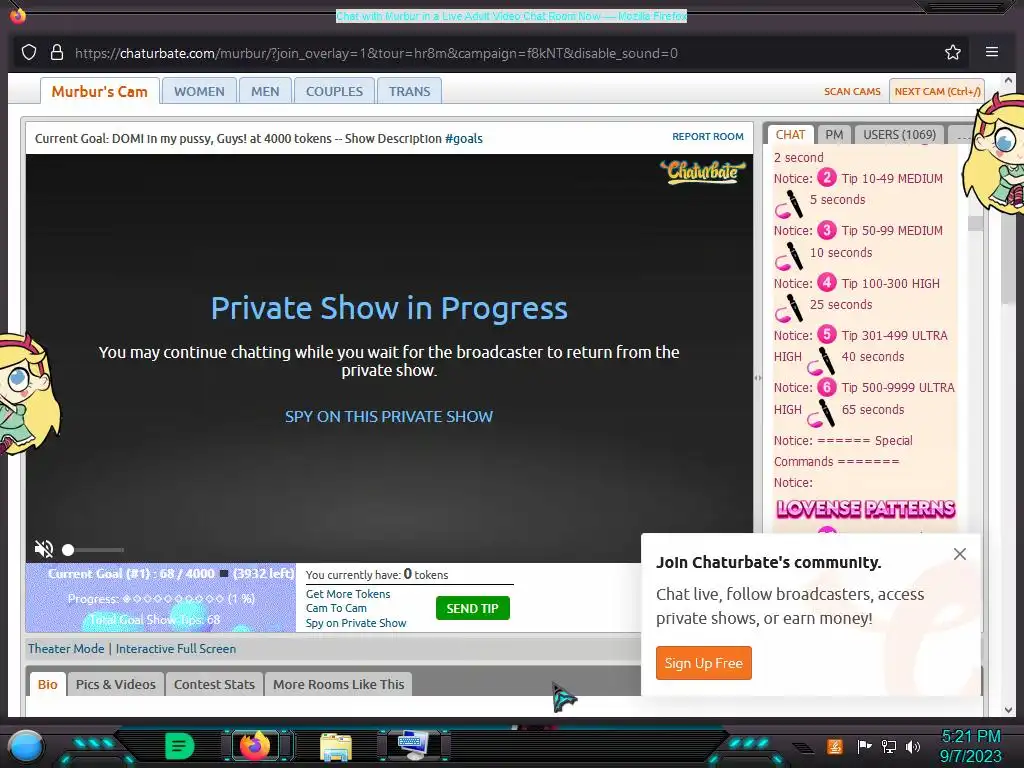1024x768 pixels.
Task: Open the green notes app on taskbar
Action: click(x=180, y=746)
